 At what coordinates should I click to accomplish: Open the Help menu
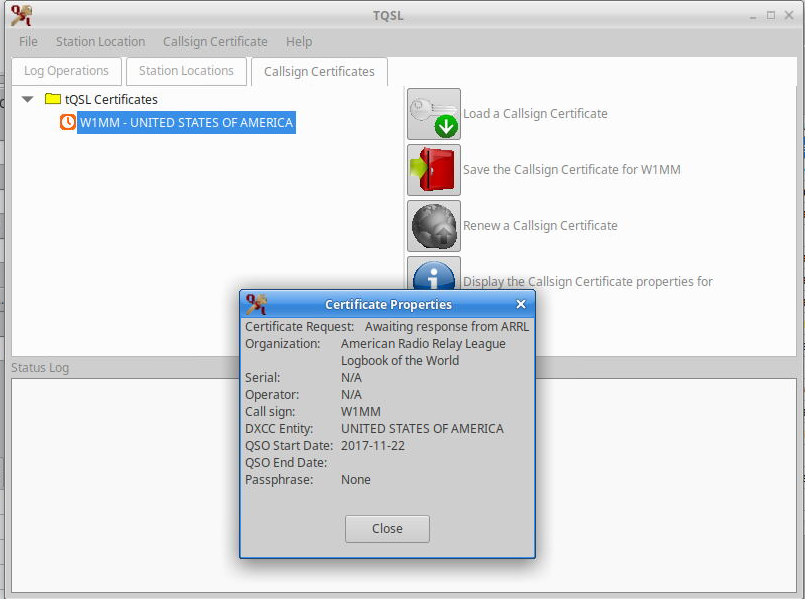(299, 42)
